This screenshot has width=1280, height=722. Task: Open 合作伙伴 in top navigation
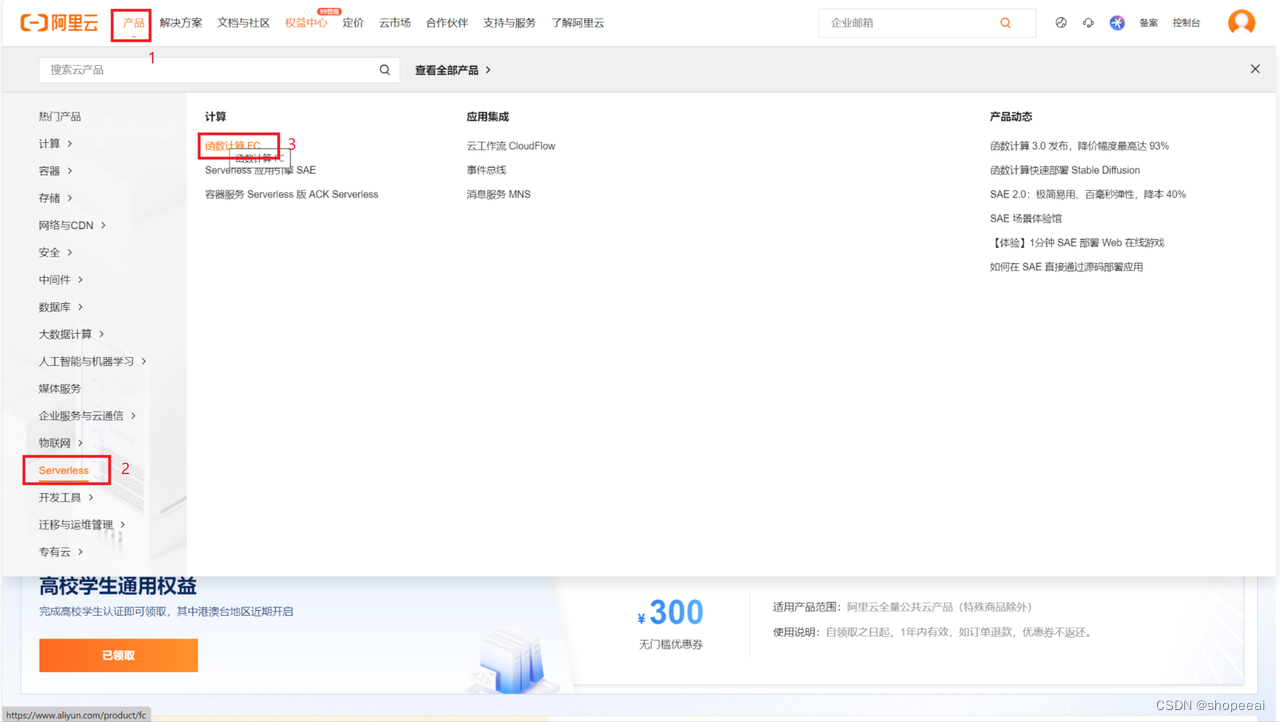[447, 22]
